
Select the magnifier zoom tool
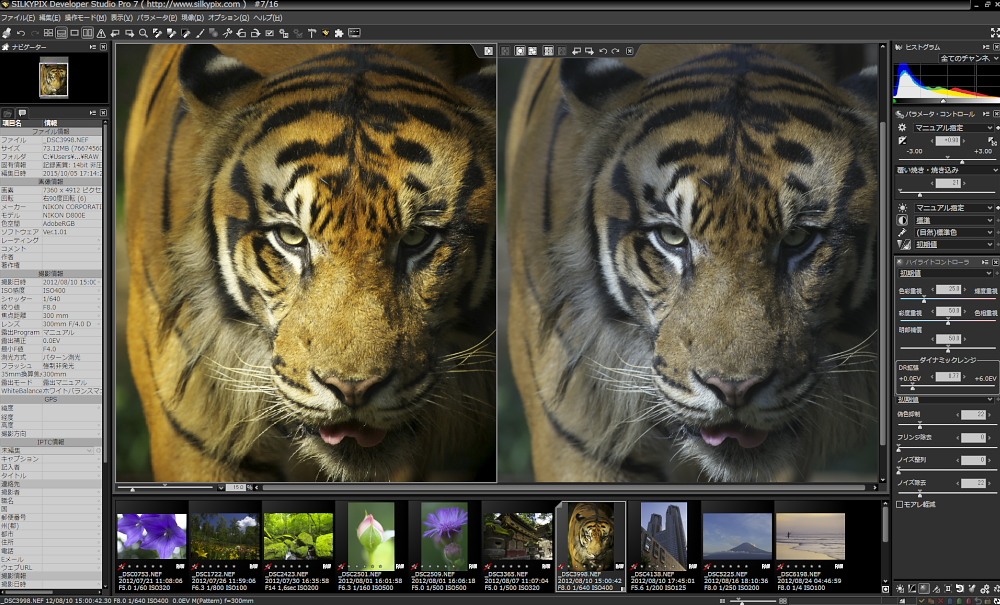(x=143, y=33)
